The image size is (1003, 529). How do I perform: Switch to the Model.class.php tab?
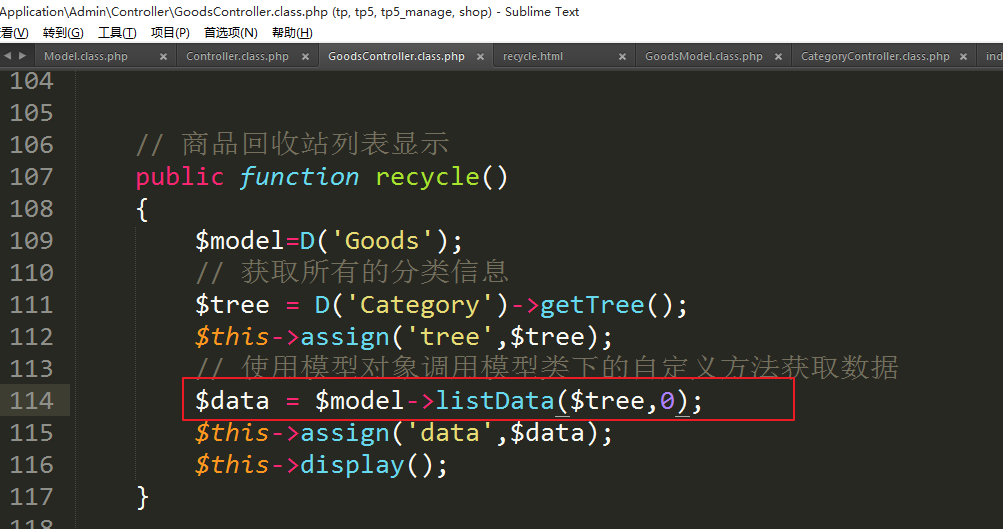(x=86, y=57)
